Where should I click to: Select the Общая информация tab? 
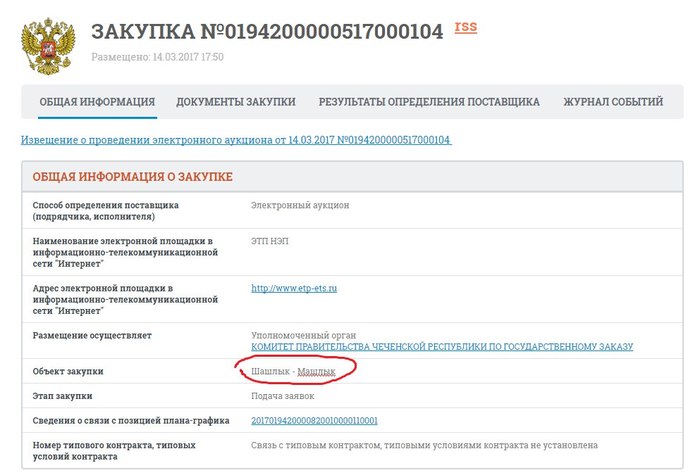tap(97, 102)
